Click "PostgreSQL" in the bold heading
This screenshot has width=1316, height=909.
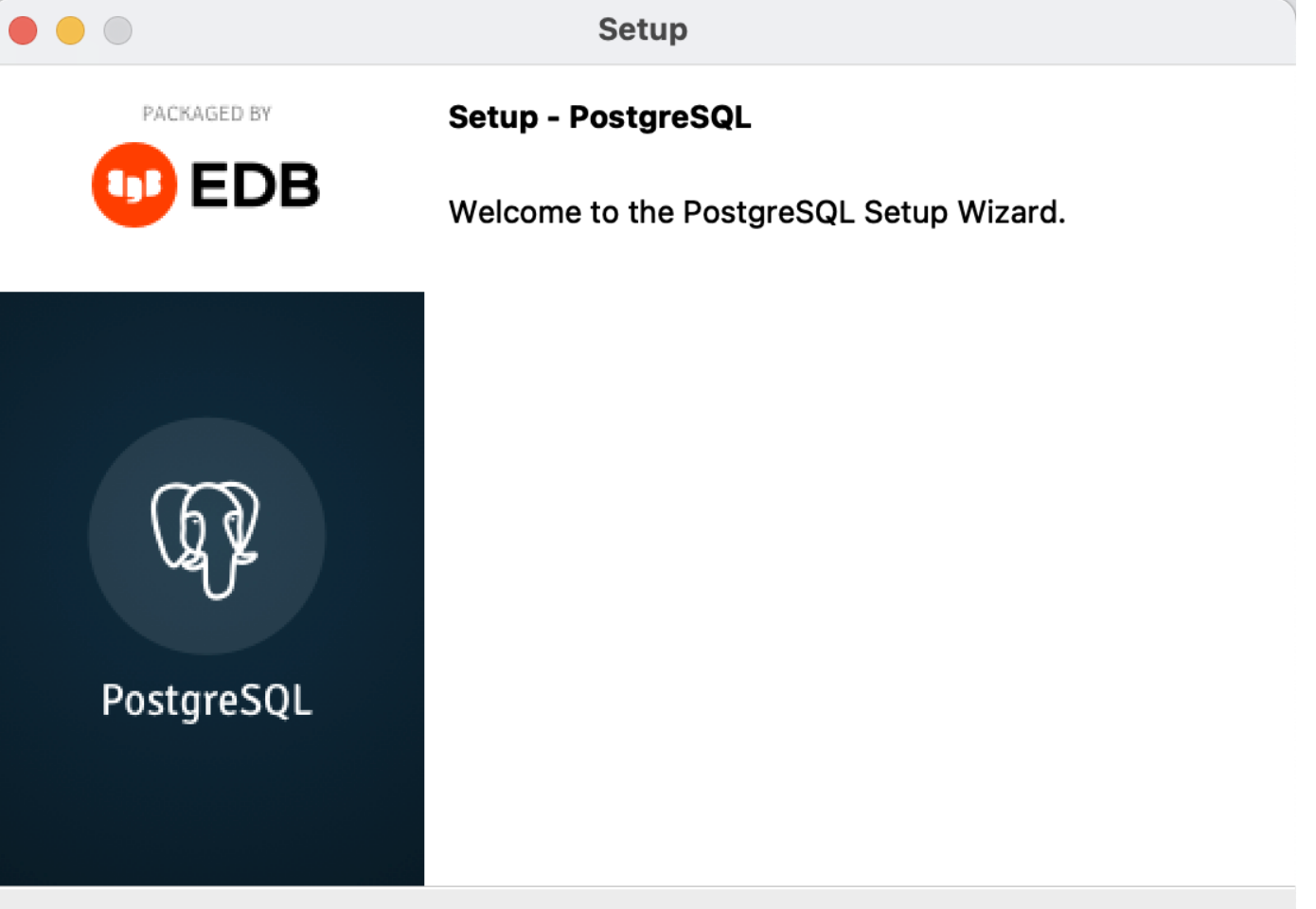click(660, 117)
